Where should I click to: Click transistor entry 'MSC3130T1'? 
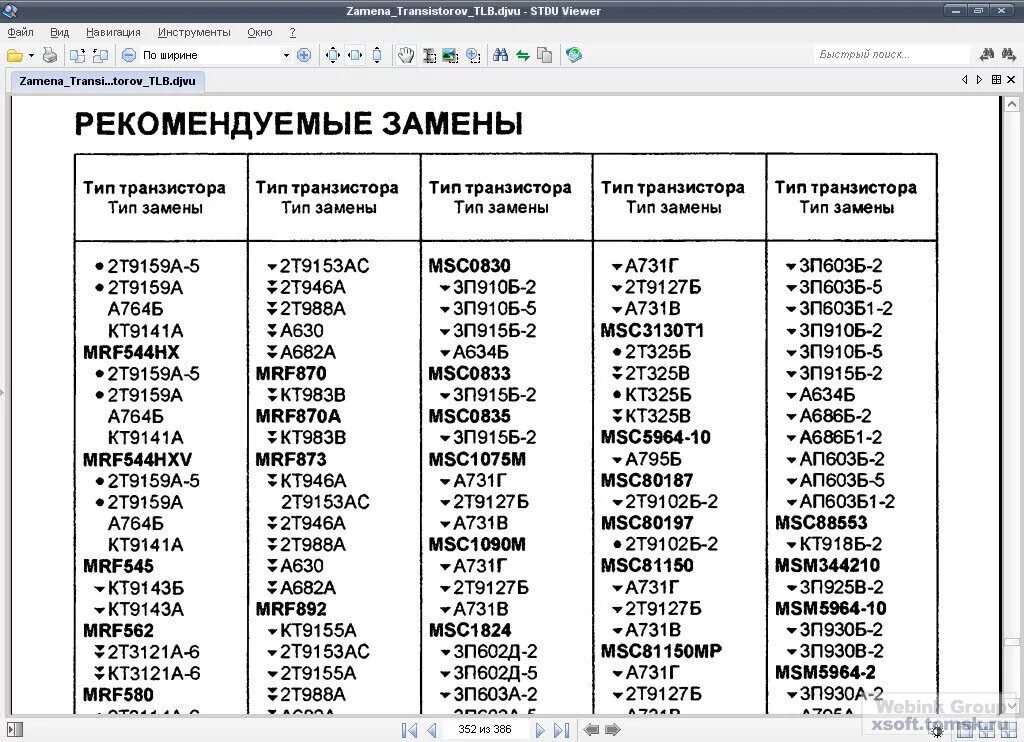tap(652, 331)
